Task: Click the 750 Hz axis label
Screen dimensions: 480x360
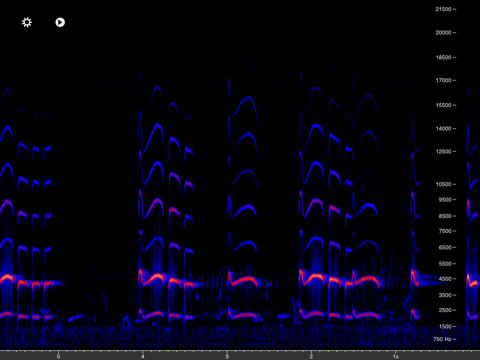Action: coord(442,339)
